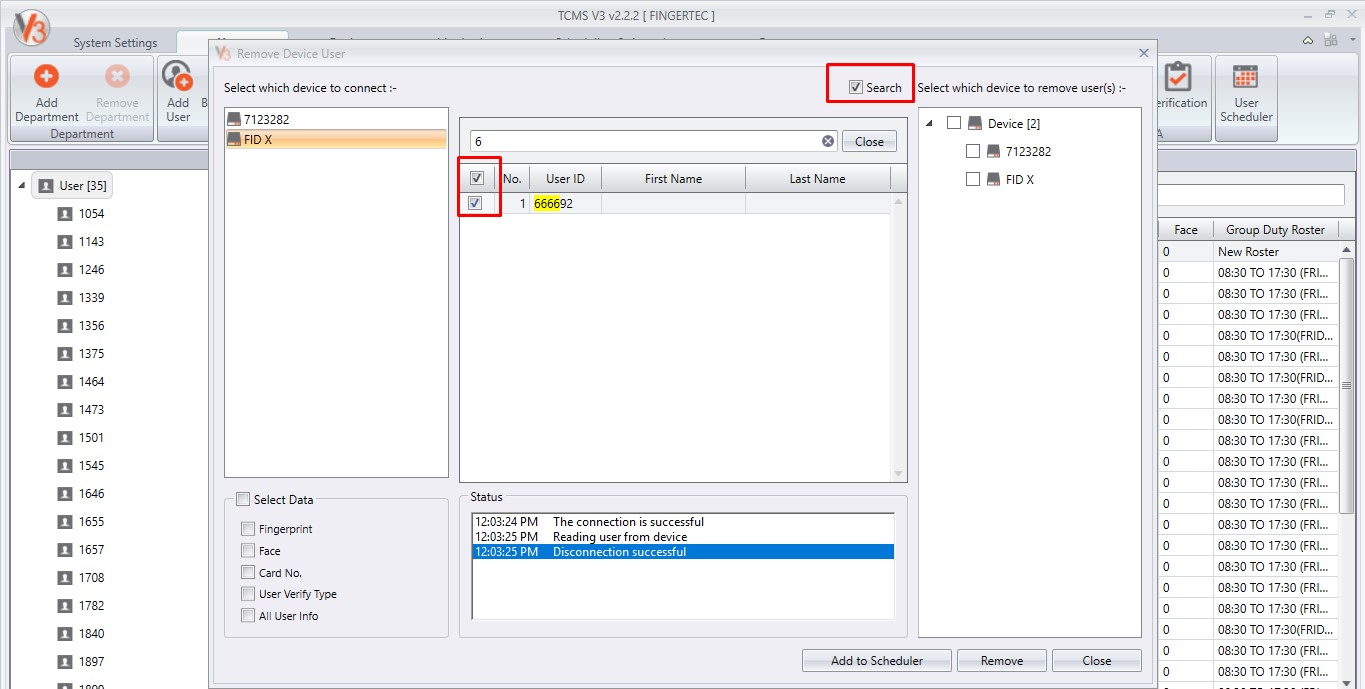
Task: Click the bottom Close button of dialog
Action: [1096, 660]
